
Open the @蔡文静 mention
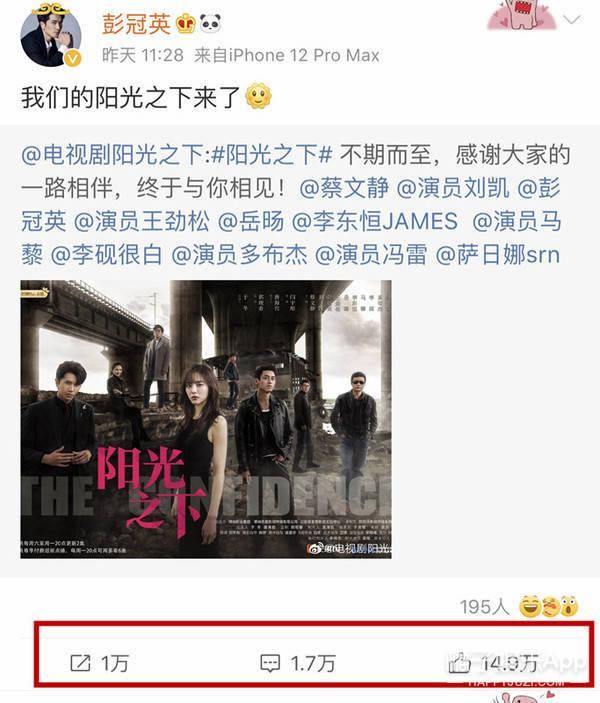[x=344, y=188]
